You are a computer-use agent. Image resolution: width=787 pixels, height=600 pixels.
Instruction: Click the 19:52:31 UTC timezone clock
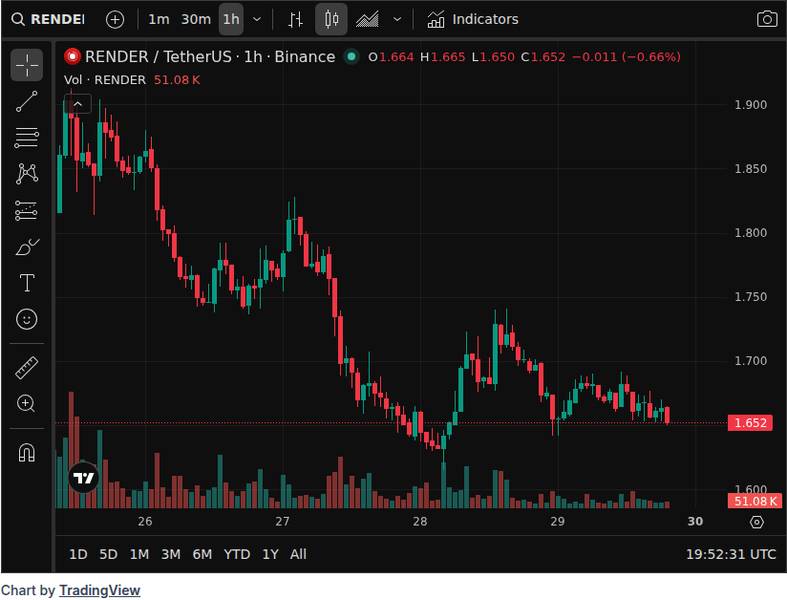point(731,554)
